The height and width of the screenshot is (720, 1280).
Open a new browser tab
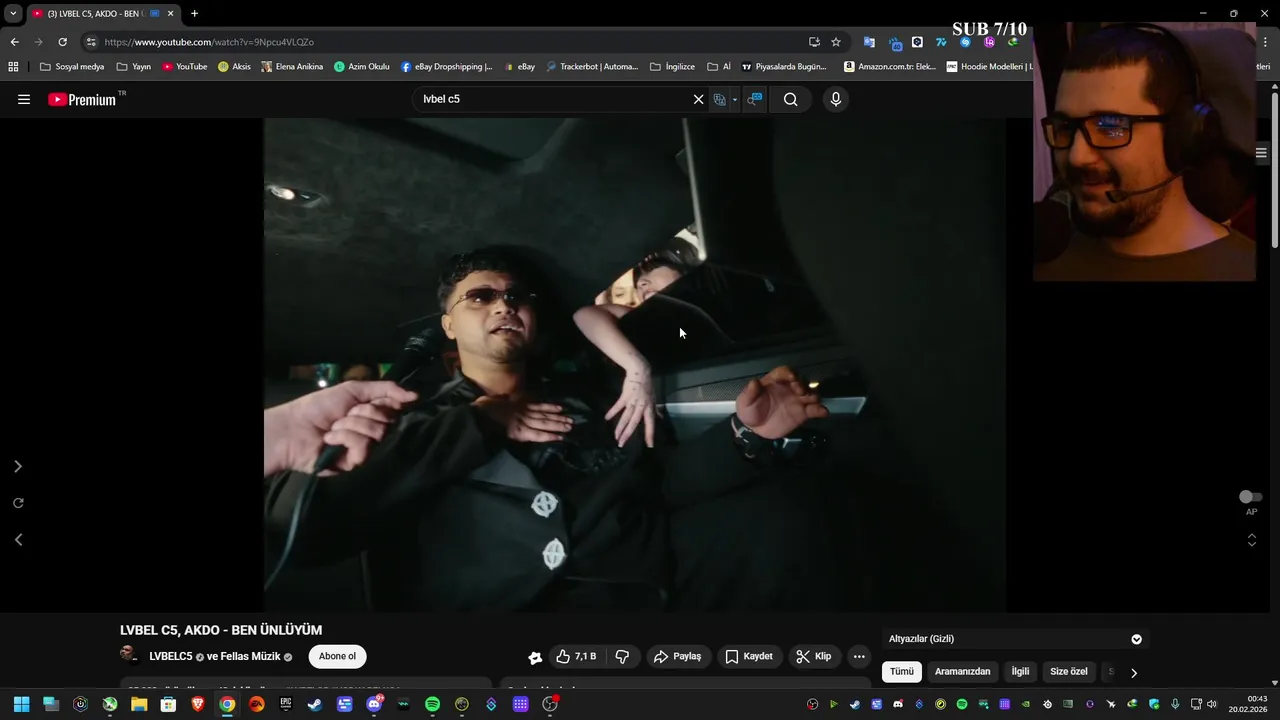(194, 13)
